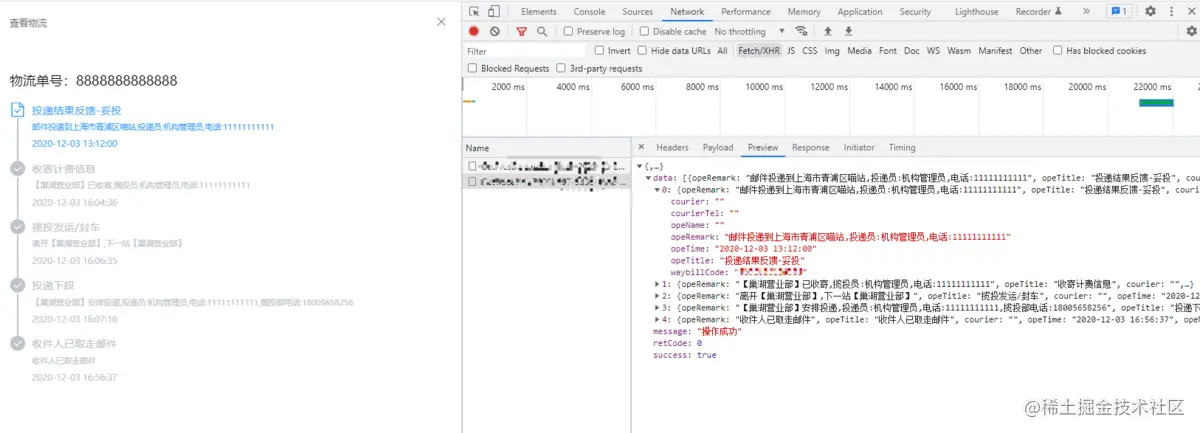This screenshot has width=1200, height=433.
Task: Click the 投递结果反馈-妥投 timeline step icon
Action: coord(17,110)
